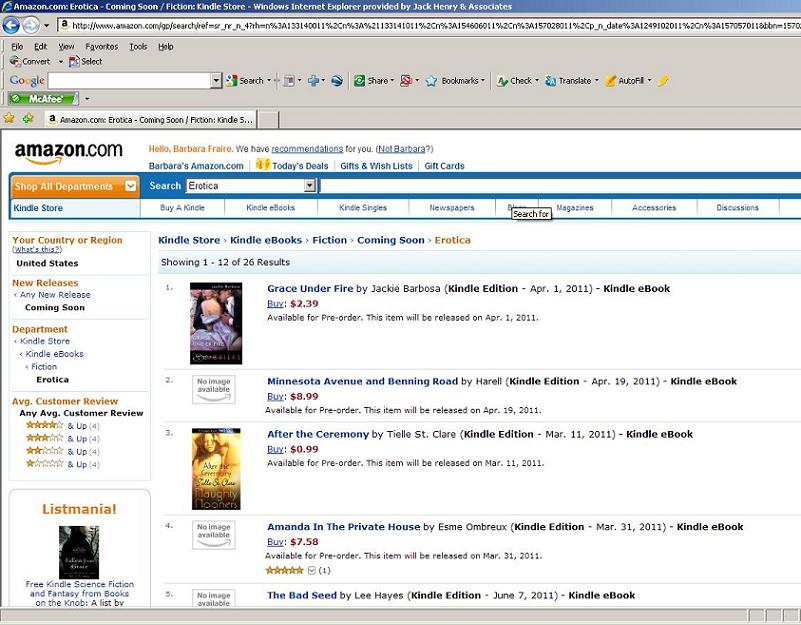801x625 pixels.
Task: Click inside the Google toolbar search box
Action: tap(130, 81)
